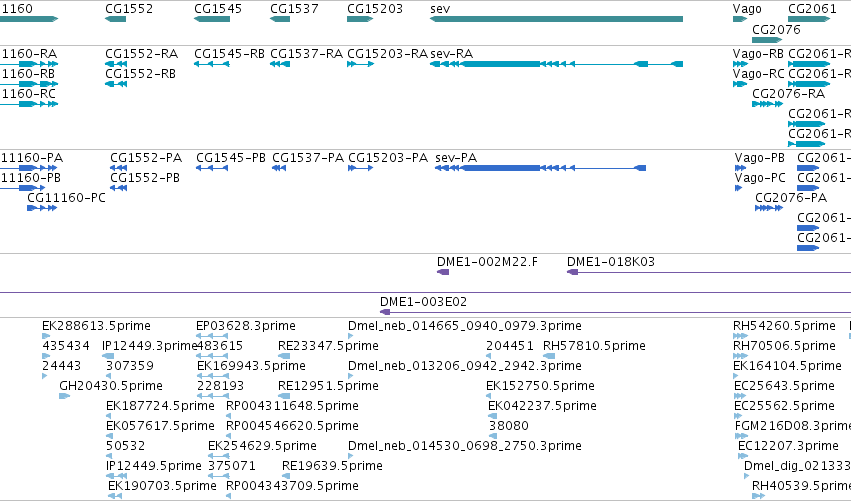Screen dimensions: 851x501
Task: Click the EC25562.5prime EST label
Action: [784, 407]
